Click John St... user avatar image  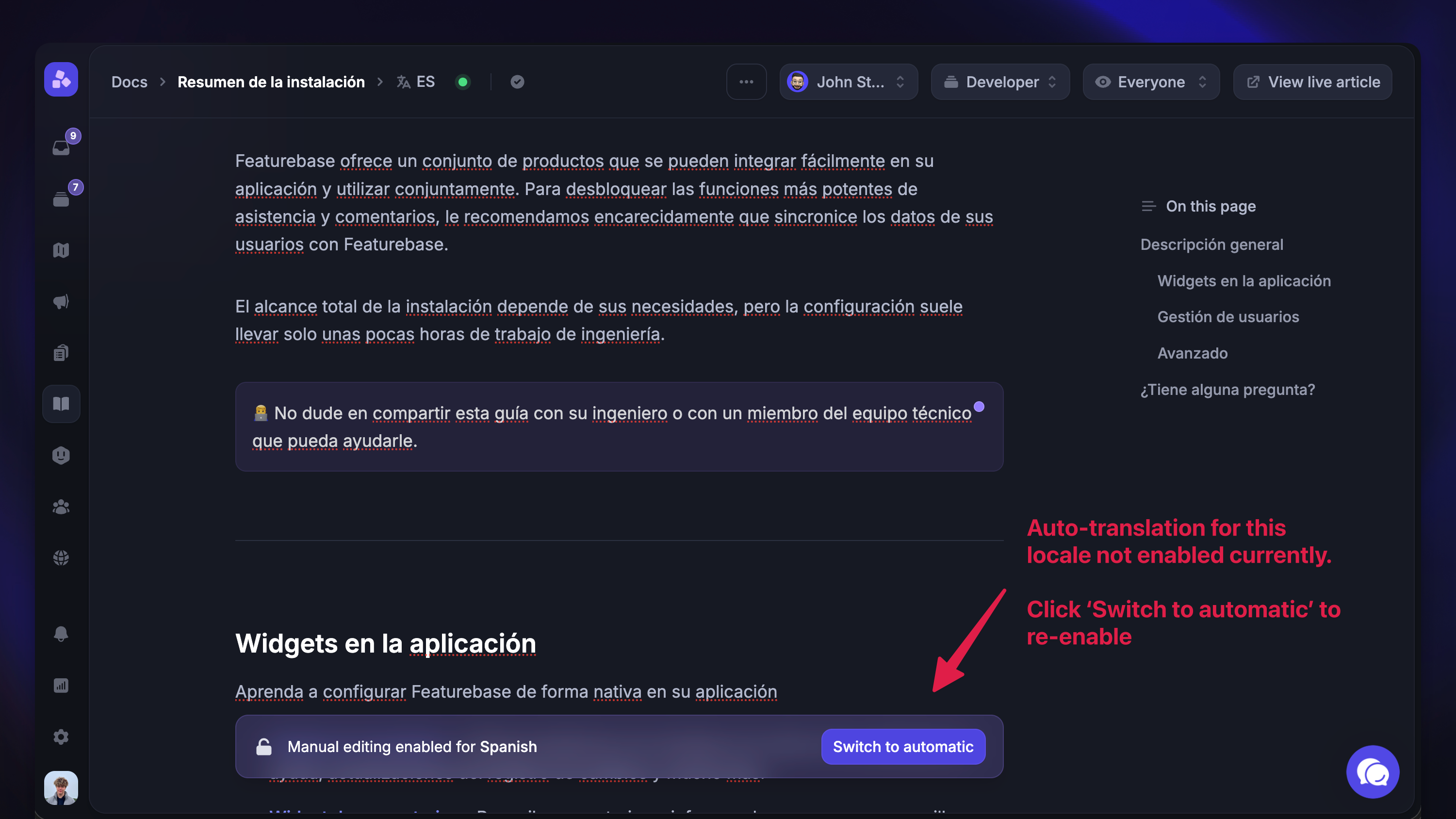[x=798, y=82]
